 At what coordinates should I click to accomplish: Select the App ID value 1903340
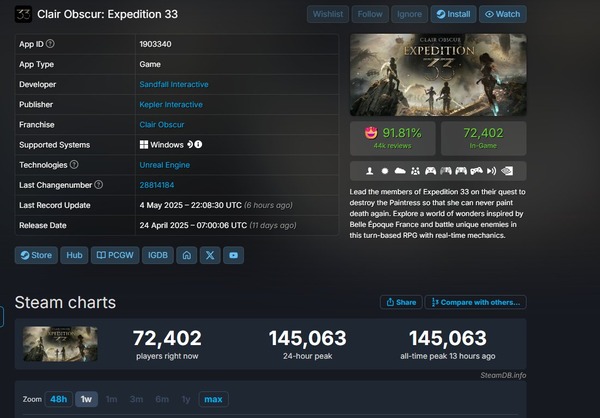click(x=155, y=44)
